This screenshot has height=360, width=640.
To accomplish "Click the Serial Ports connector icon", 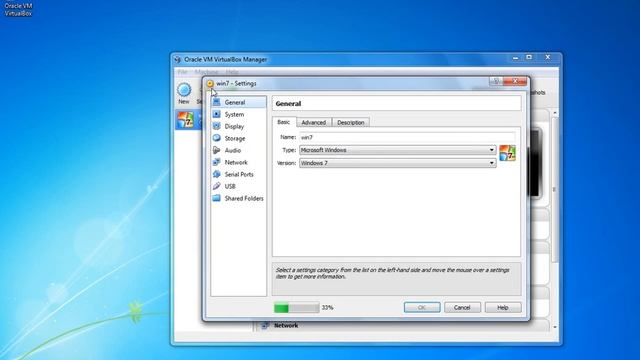I will tap(217, 174).
